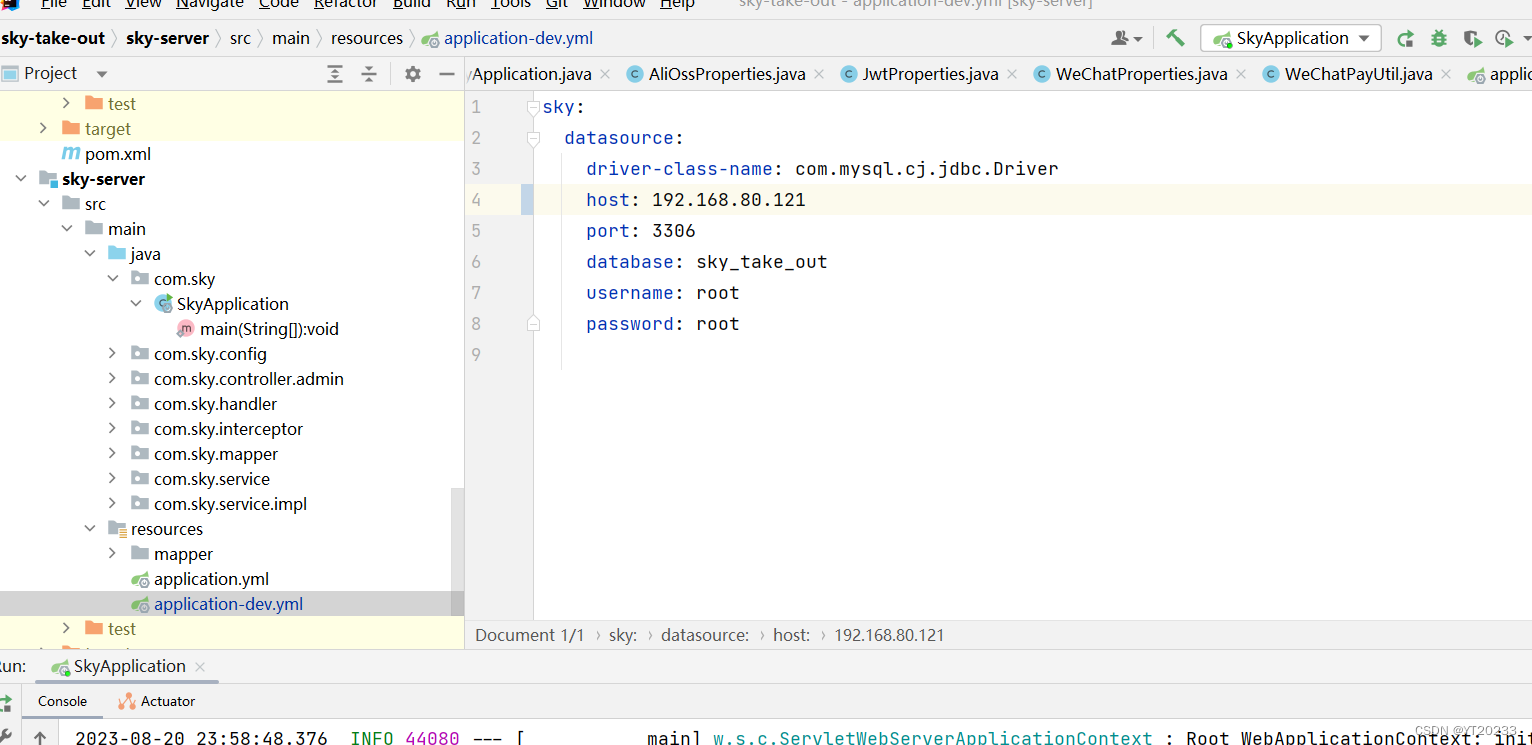Close the JwtProperties.java tab
This screenshot has height=745, width=1532.
[1012, 74]
